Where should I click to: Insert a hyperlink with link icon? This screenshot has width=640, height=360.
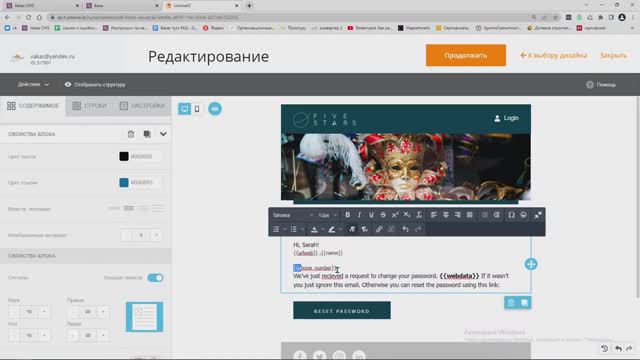pyautogui.click(x=379, y=229)
